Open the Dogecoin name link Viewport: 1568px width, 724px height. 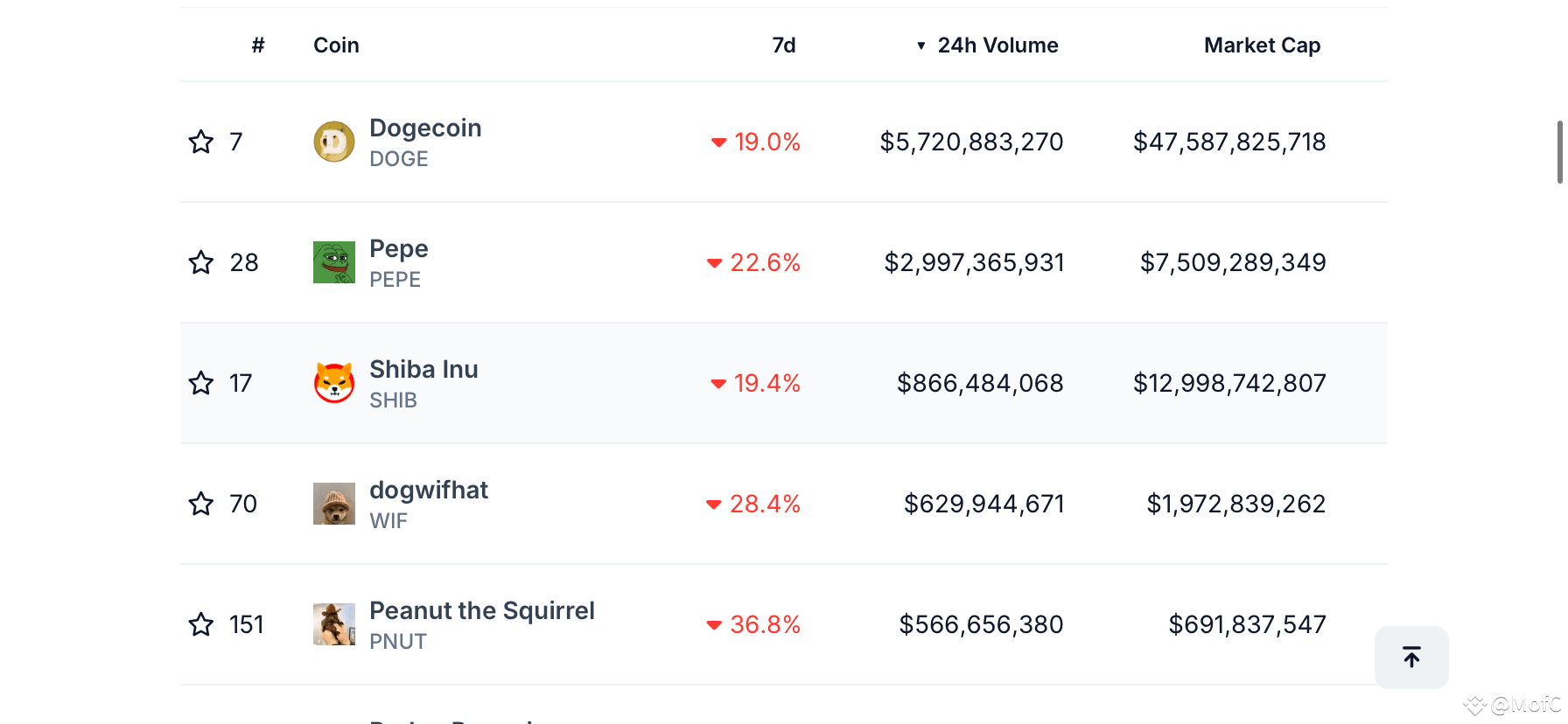pos(425,128)
